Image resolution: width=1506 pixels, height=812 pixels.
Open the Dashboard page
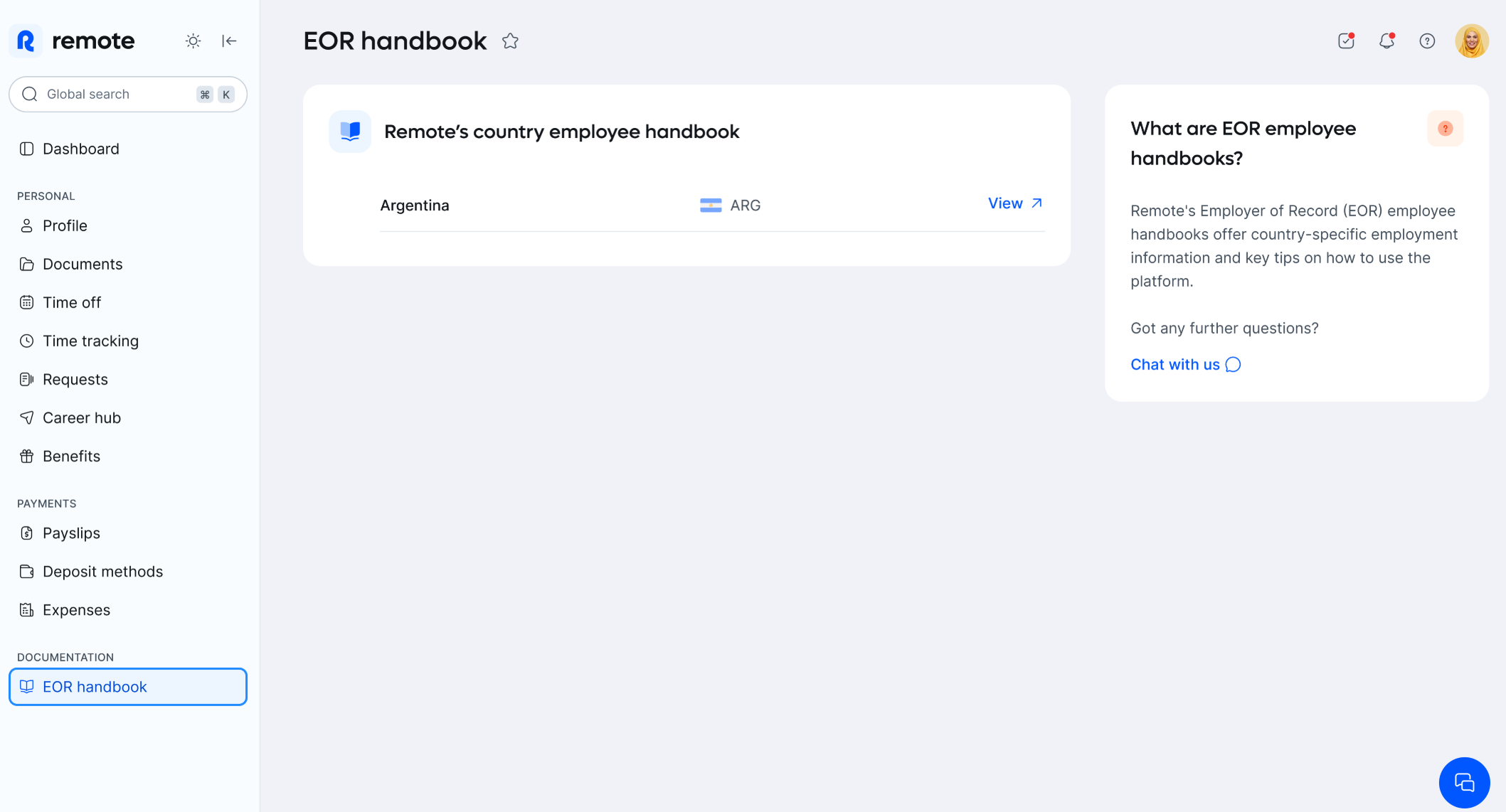tap(128, 149)
